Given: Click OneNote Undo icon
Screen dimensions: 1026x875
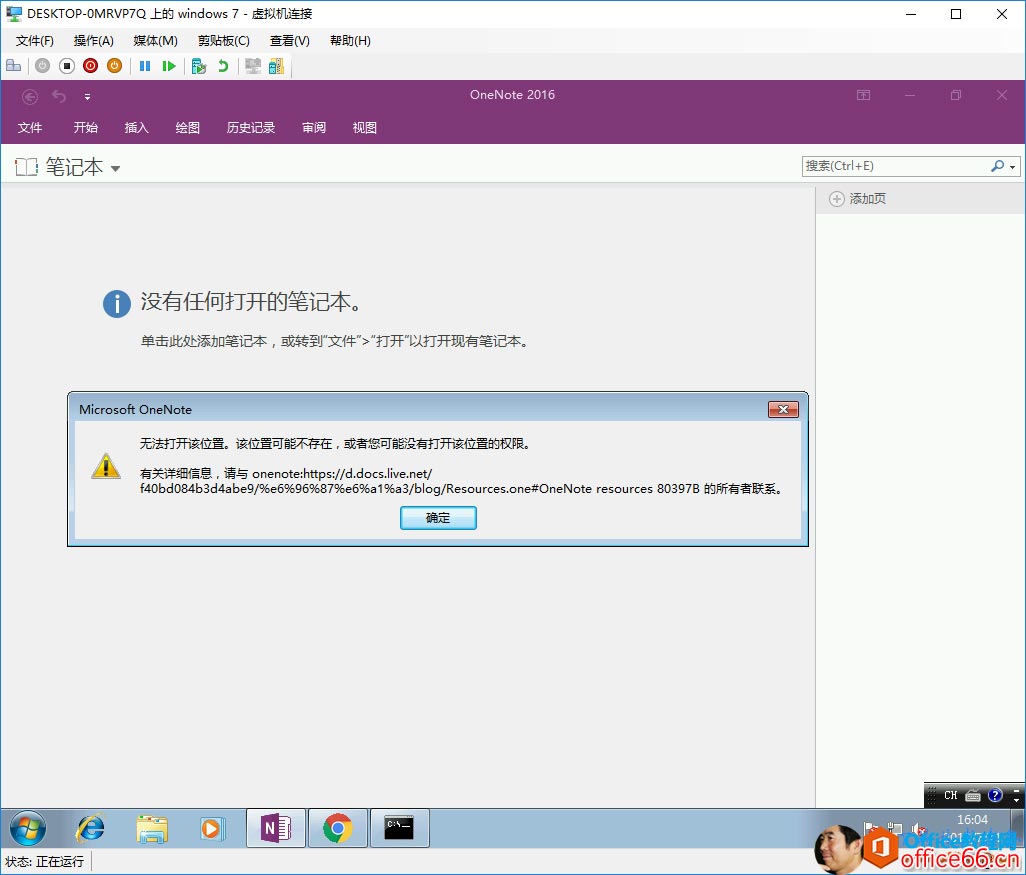Looking at the screenshot, I should point(59,97).
